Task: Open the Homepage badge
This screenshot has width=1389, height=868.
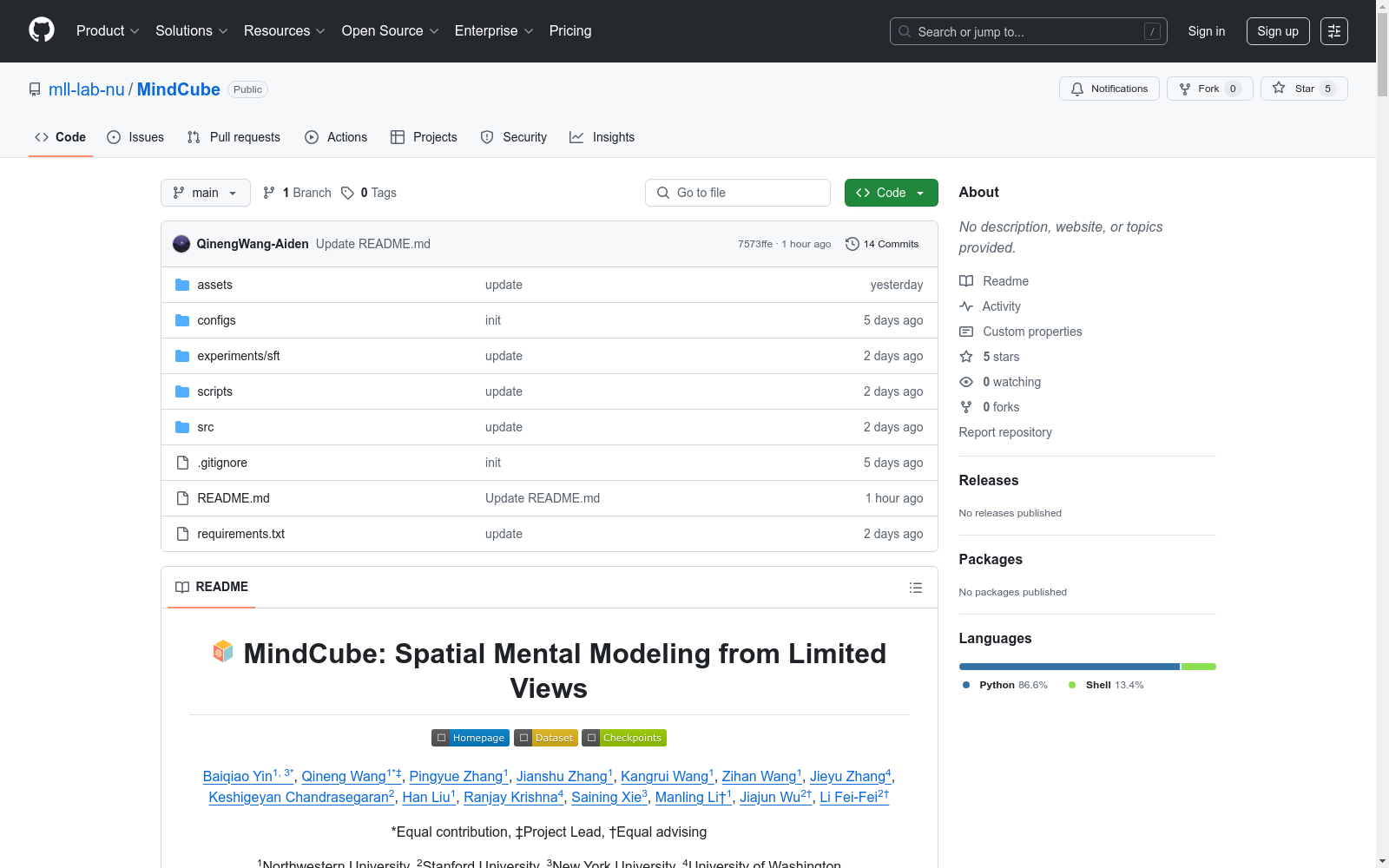Action: (x=471, y=738)
